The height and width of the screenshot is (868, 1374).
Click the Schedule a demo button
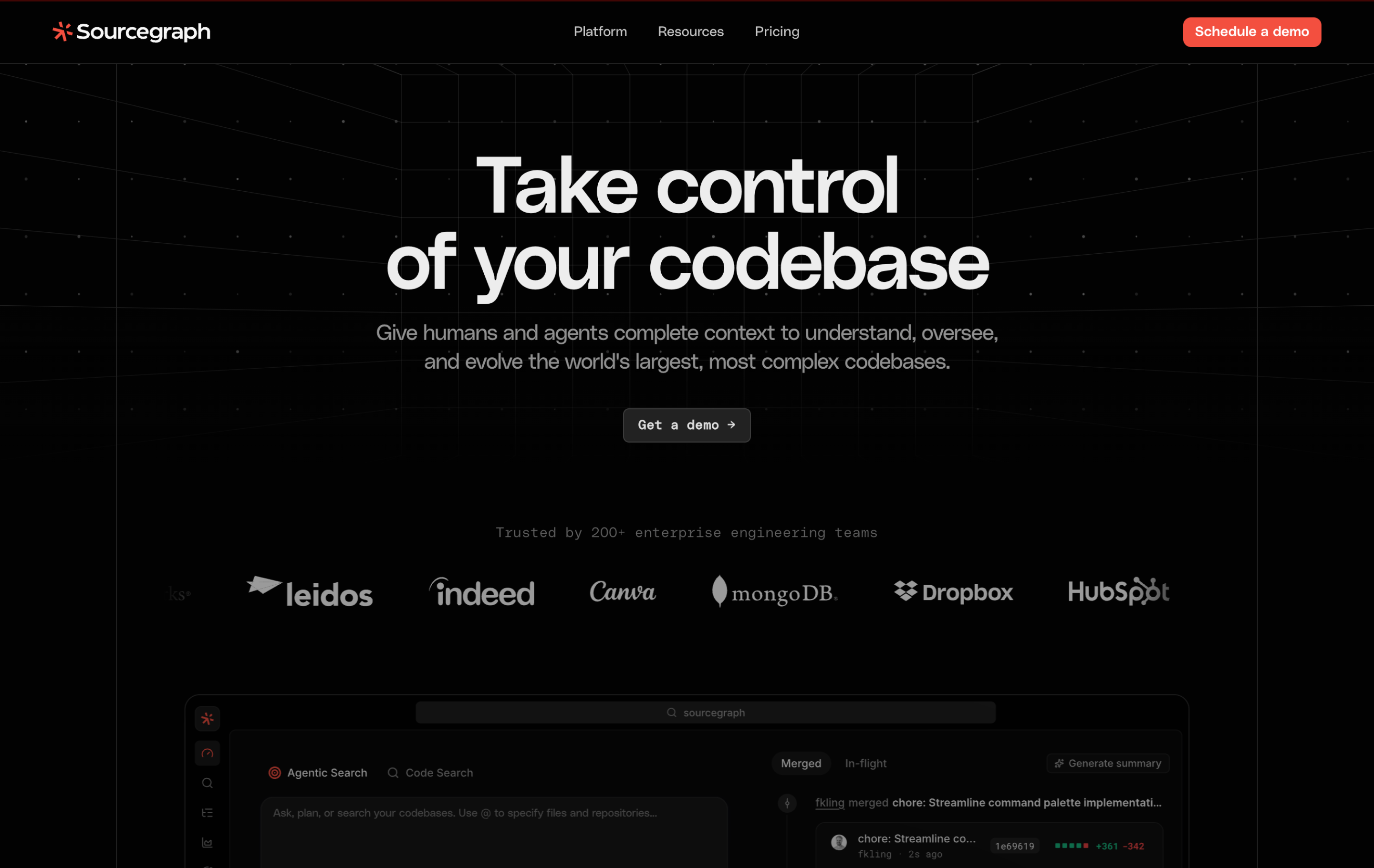pos(1251,32)
